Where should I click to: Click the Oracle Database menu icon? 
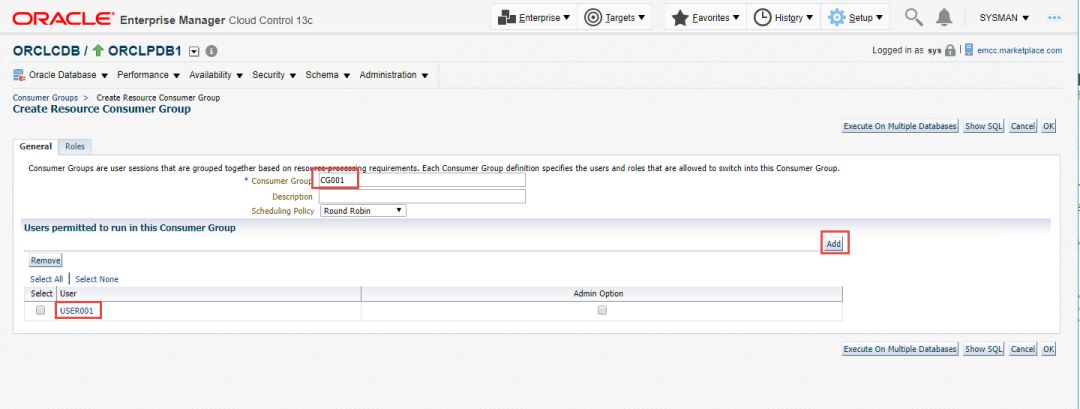(x=19, y=75)
